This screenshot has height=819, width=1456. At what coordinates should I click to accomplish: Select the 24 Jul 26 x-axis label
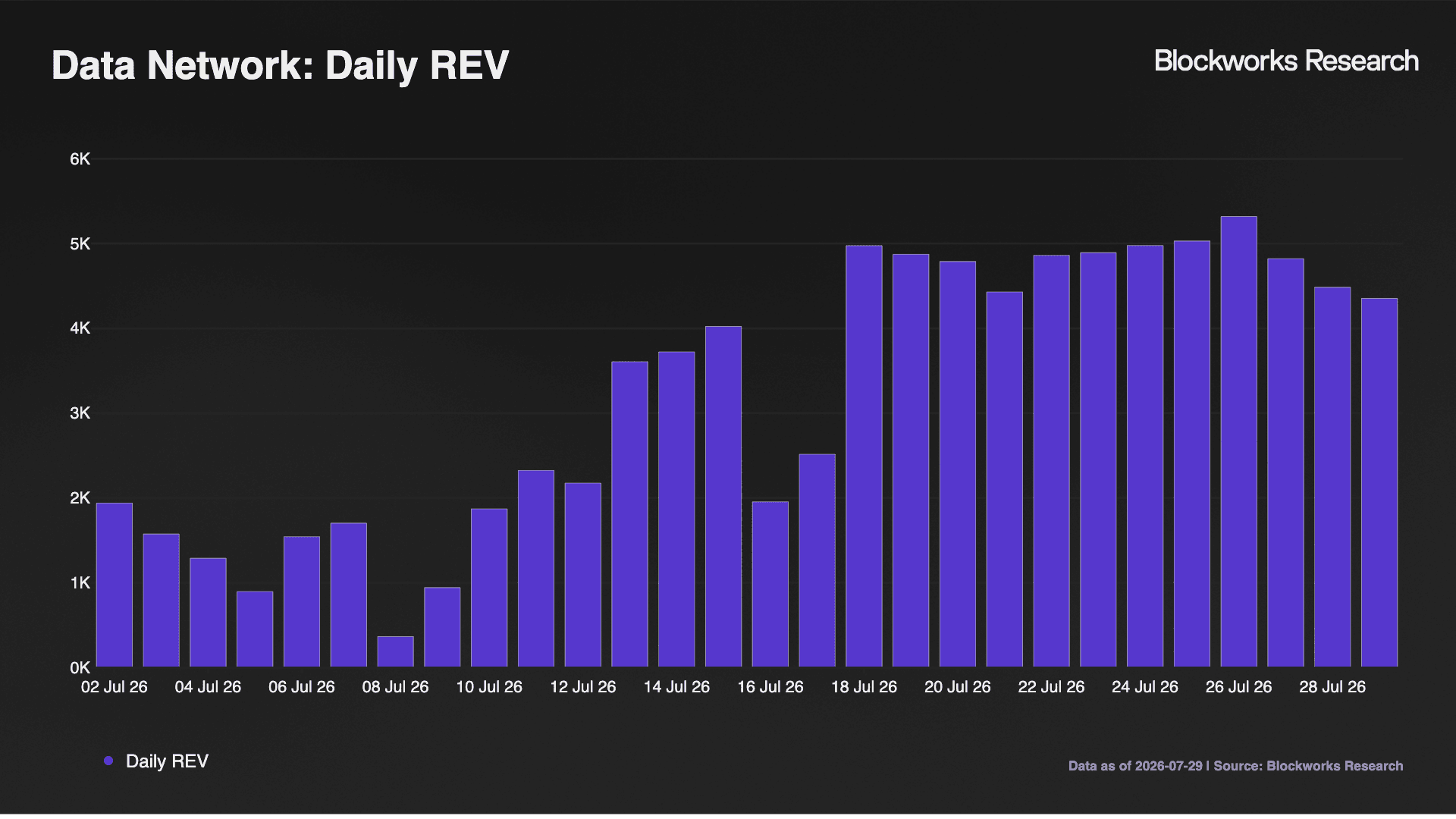[1145, 687]
